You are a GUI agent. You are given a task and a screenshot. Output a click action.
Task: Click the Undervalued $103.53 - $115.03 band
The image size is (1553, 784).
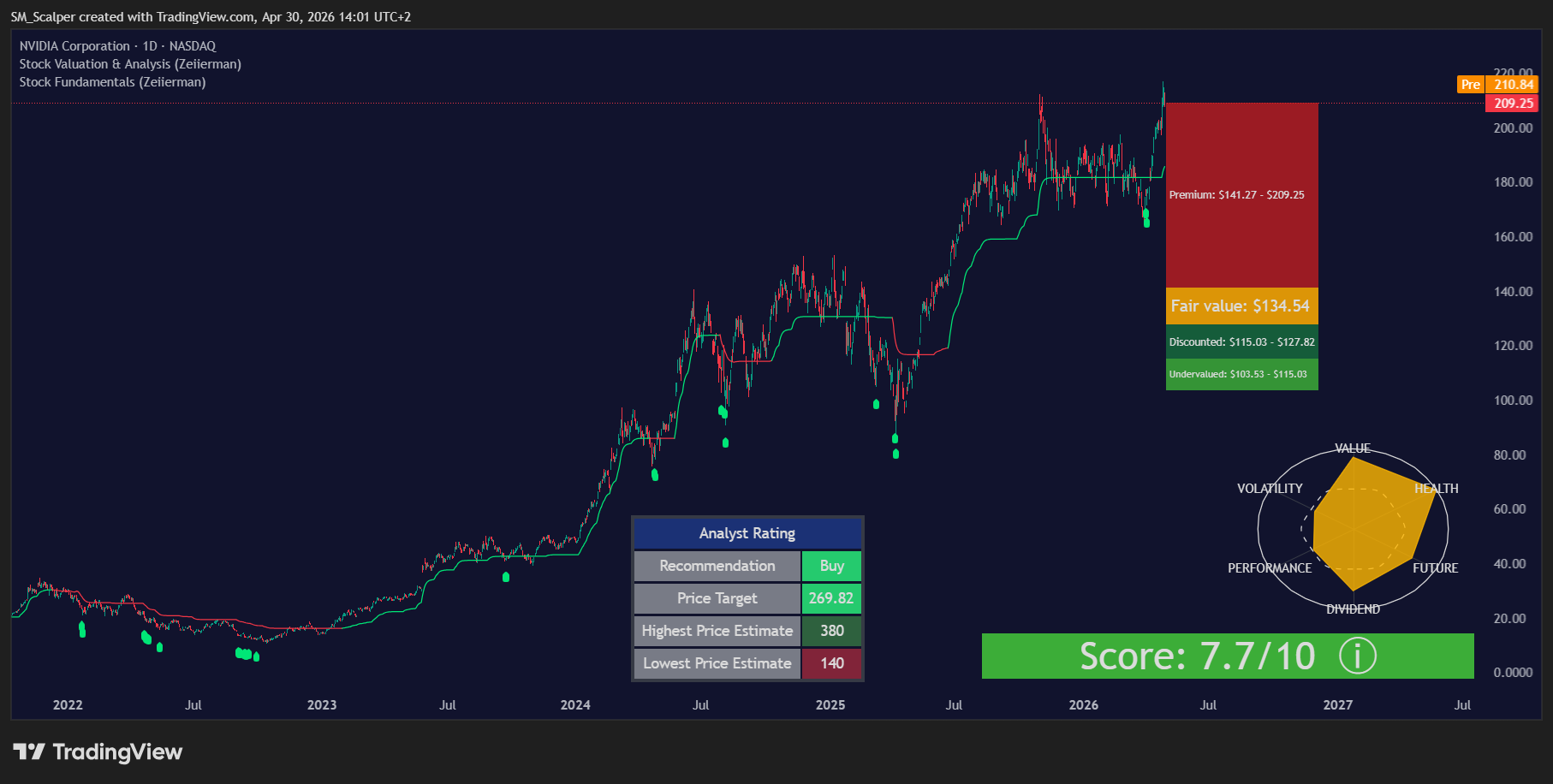(1241, 374)
